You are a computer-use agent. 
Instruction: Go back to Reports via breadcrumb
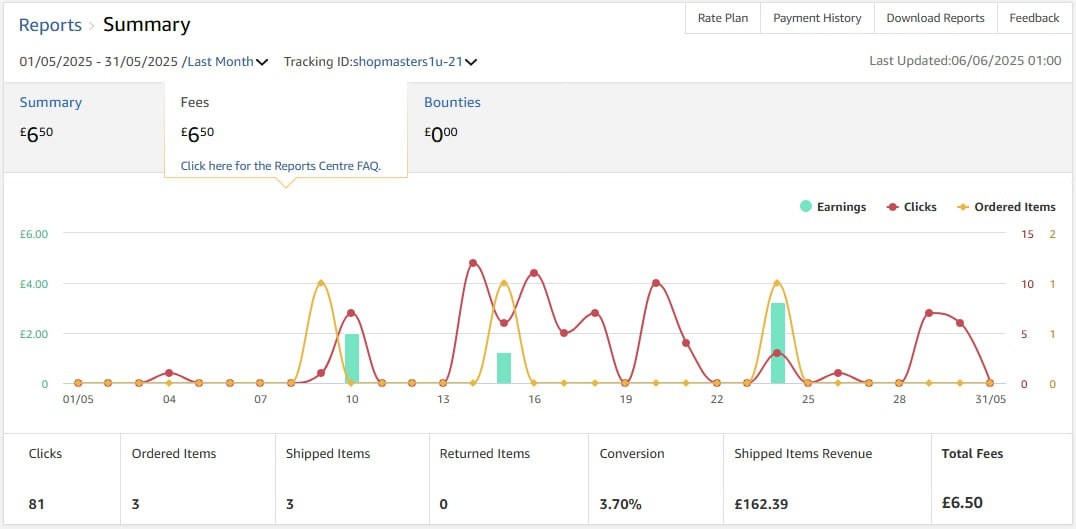click(50, 25)
